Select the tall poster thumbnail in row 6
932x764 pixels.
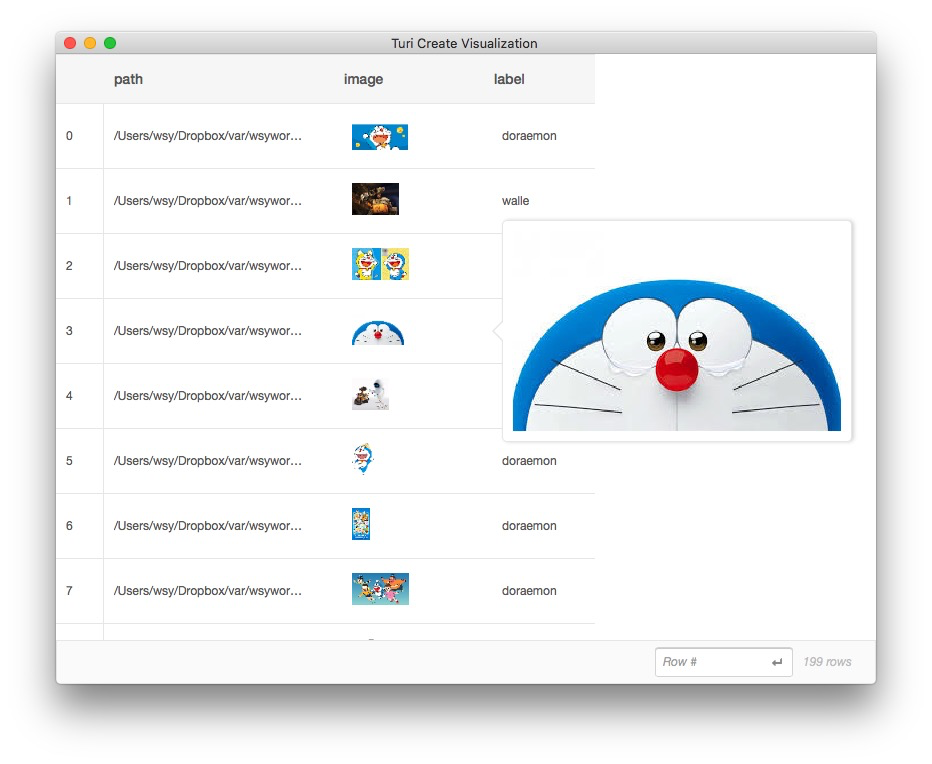tap(361, 524)
